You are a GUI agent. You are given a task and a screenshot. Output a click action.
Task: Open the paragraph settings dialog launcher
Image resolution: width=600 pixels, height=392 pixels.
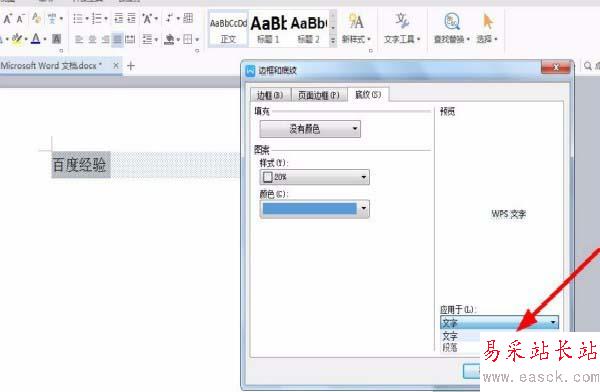pyautogui.click(x=197, y=50)
